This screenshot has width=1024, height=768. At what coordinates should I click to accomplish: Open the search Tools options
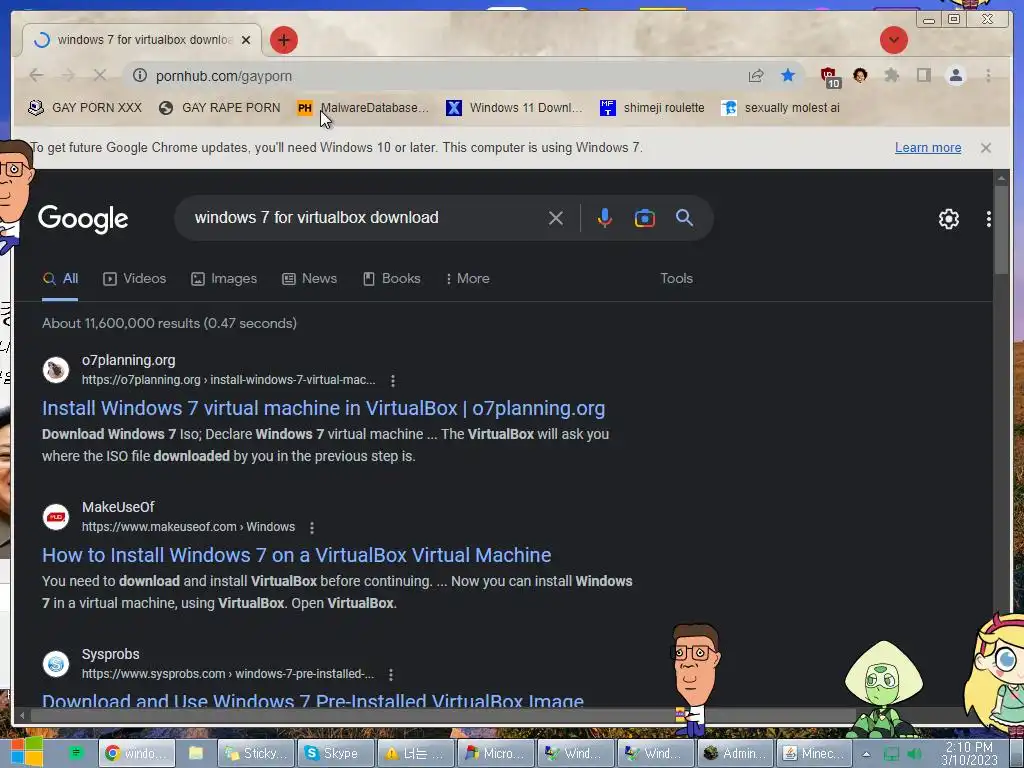click(x=676, y=278)
